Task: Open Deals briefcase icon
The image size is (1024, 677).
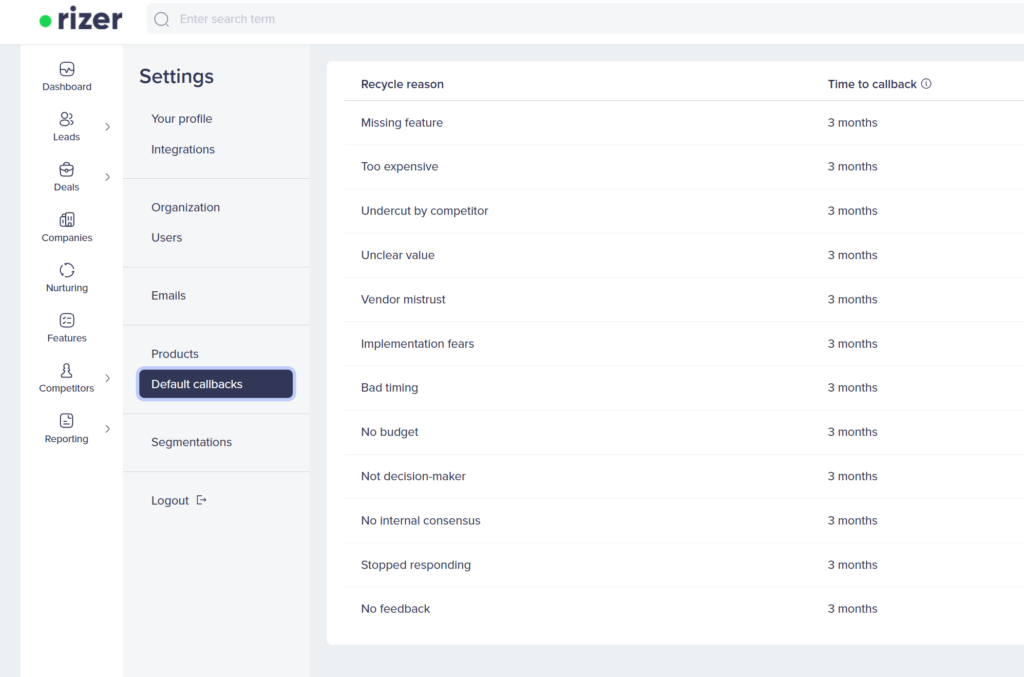Action: [x=67, y=170]
